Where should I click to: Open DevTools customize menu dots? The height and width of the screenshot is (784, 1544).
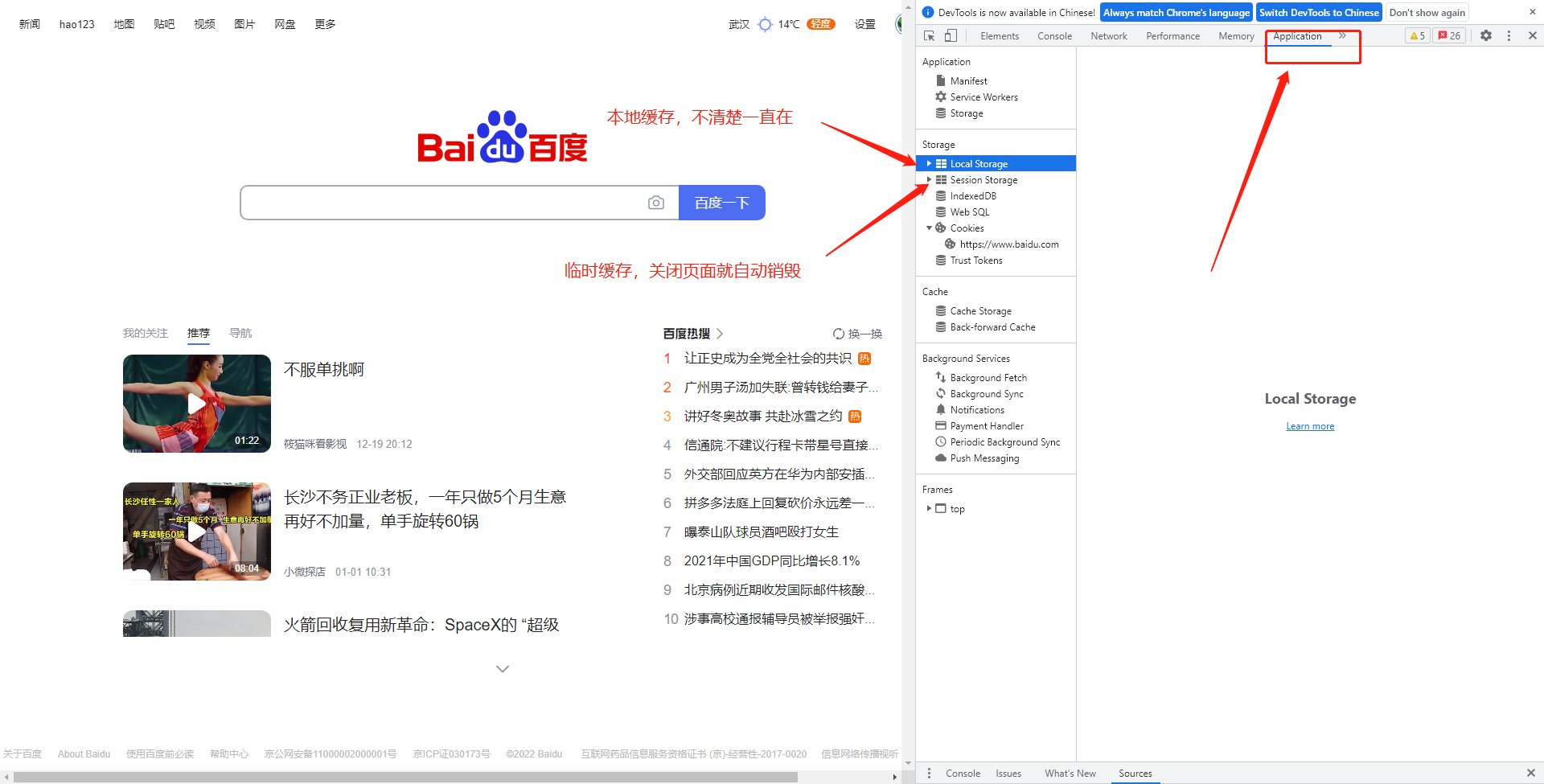(x=1509, y=36)
